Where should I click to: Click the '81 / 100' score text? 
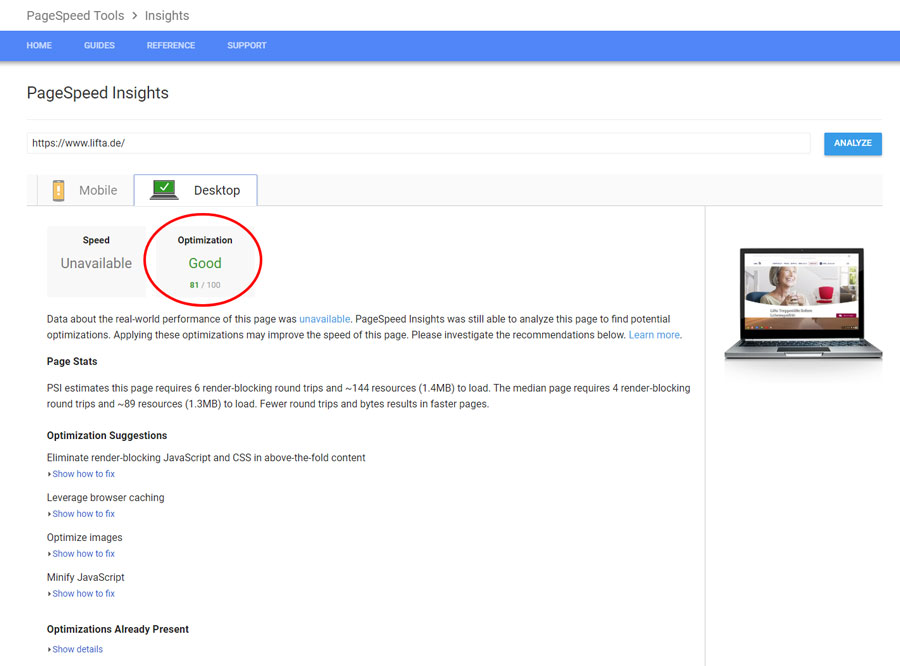(x=205, y=285)
